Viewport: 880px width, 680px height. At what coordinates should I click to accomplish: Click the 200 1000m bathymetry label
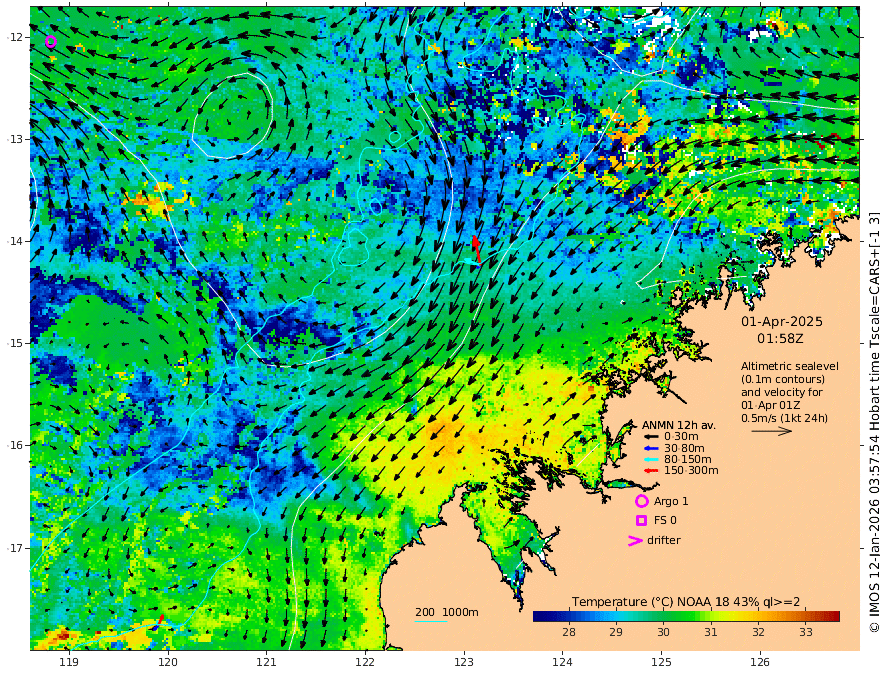coord(447,612)
